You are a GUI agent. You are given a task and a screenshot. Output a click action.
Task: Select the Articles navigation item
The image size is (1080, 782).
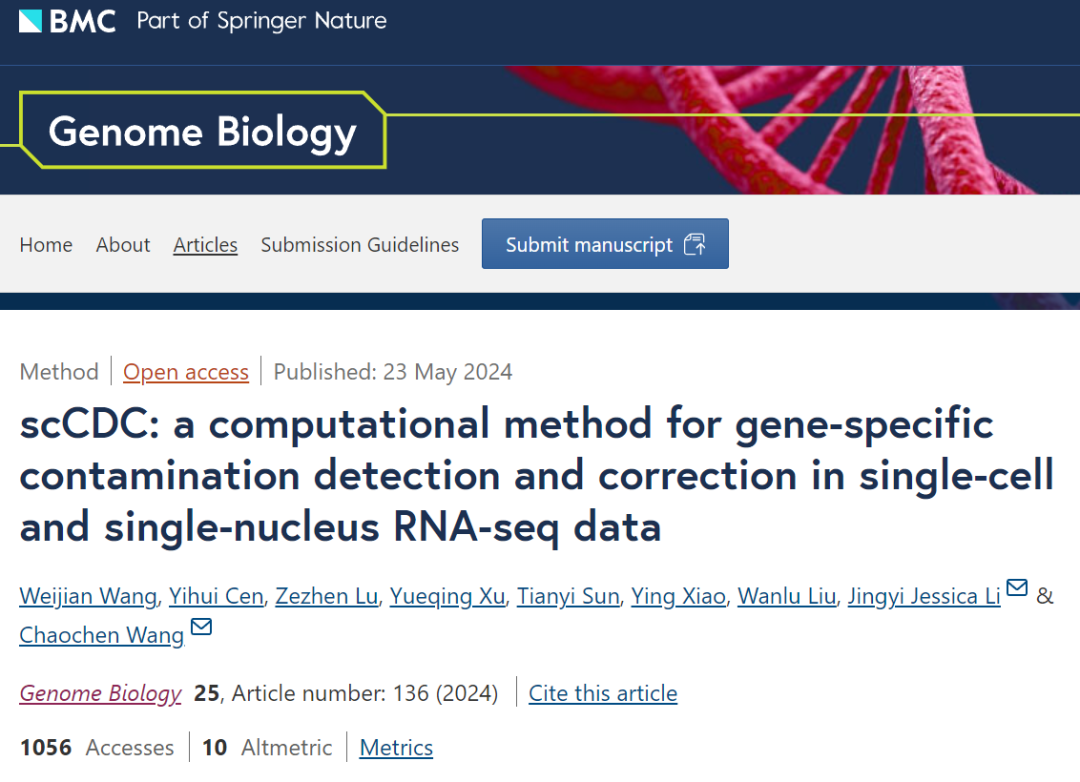click(205, 245)
